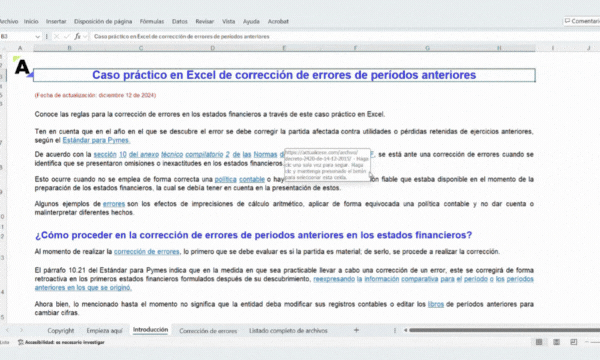600x360 pixels.
Task: Click the '¿Cómo proceder en la corrección' heading
Action: pos(253,235)
